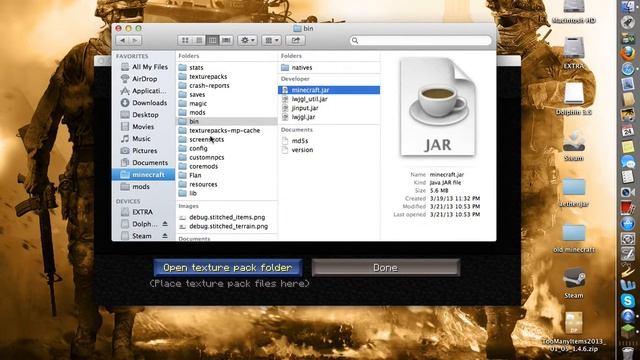Open Downloads in the sidebar
The height and width of the screenshot is (360, 640).
pyautogui.click(x=144, y=103)
